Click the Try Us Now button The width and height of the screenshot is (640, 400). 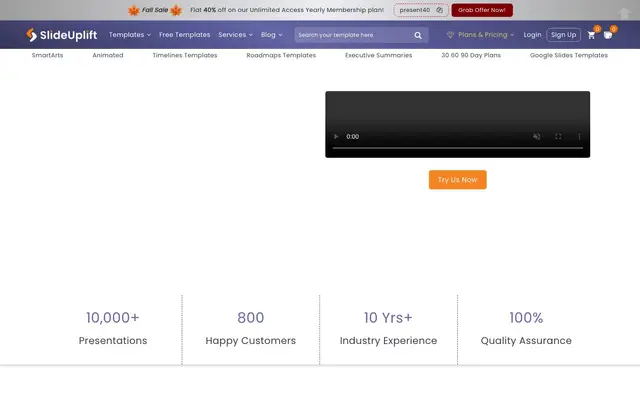click(x=458, y=180)
